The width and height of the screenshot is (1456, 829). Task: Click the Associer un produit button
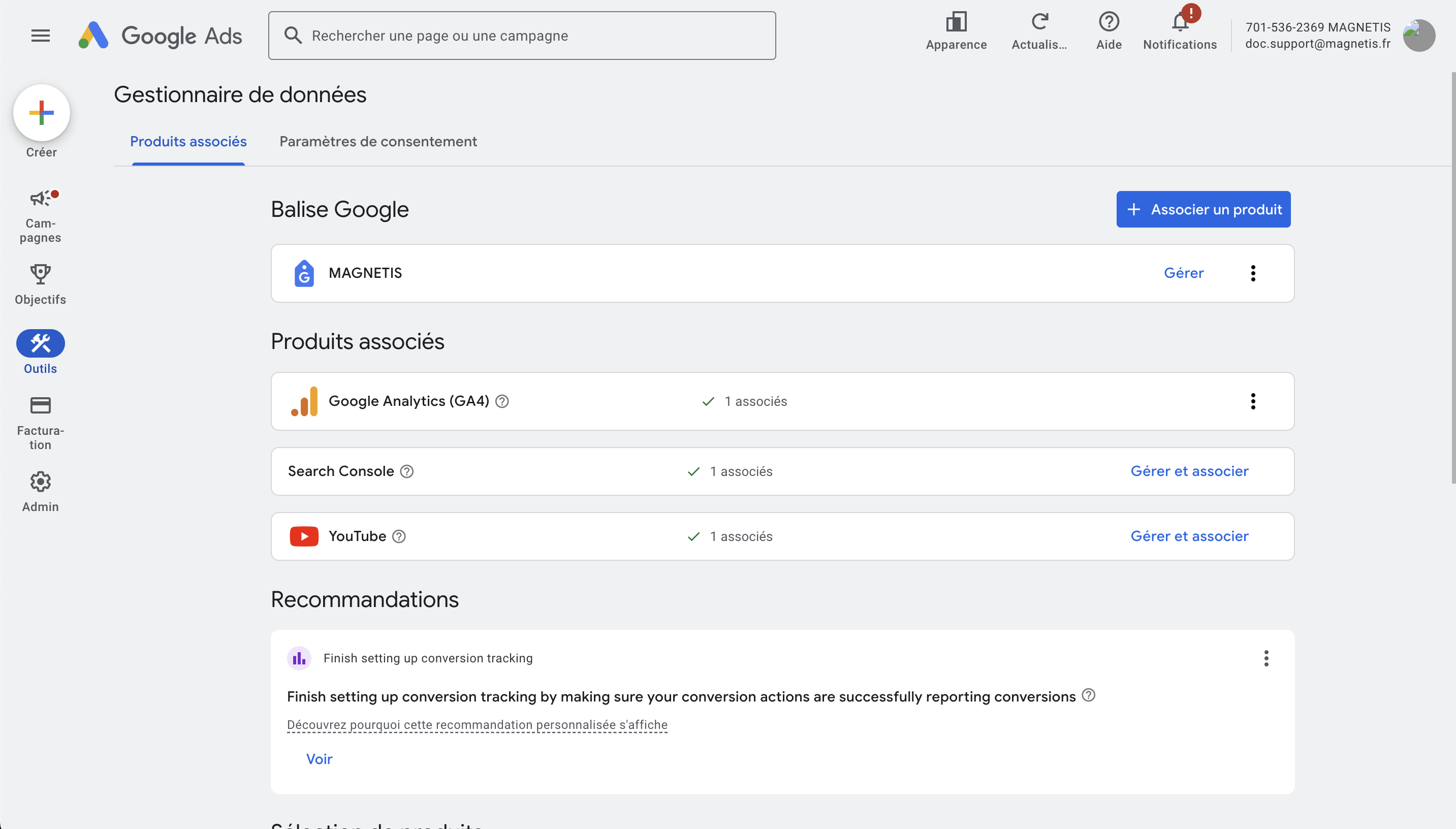(1203, 209)
